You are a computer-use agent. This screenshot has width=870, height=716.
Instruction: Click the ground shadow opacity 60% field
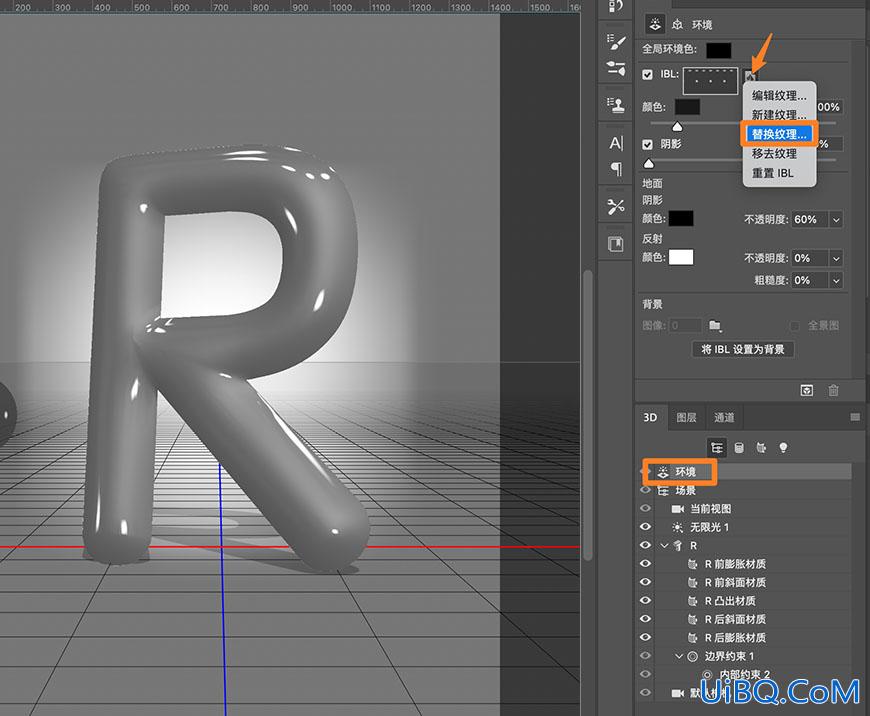(x=809, y=220)
